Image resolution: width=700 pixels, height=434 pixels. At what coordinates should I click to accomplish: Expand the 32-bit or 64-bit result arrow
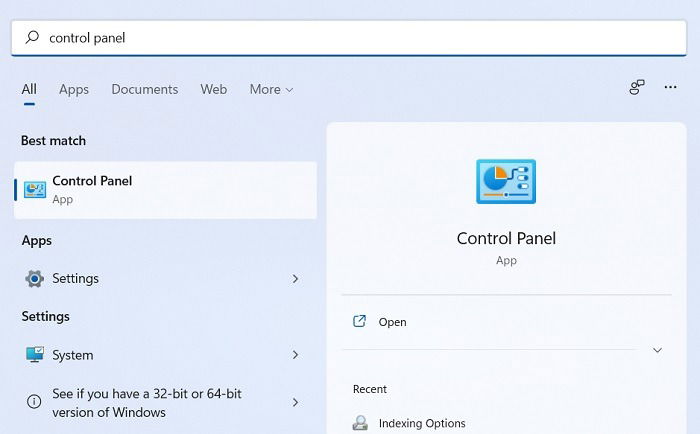295,402
